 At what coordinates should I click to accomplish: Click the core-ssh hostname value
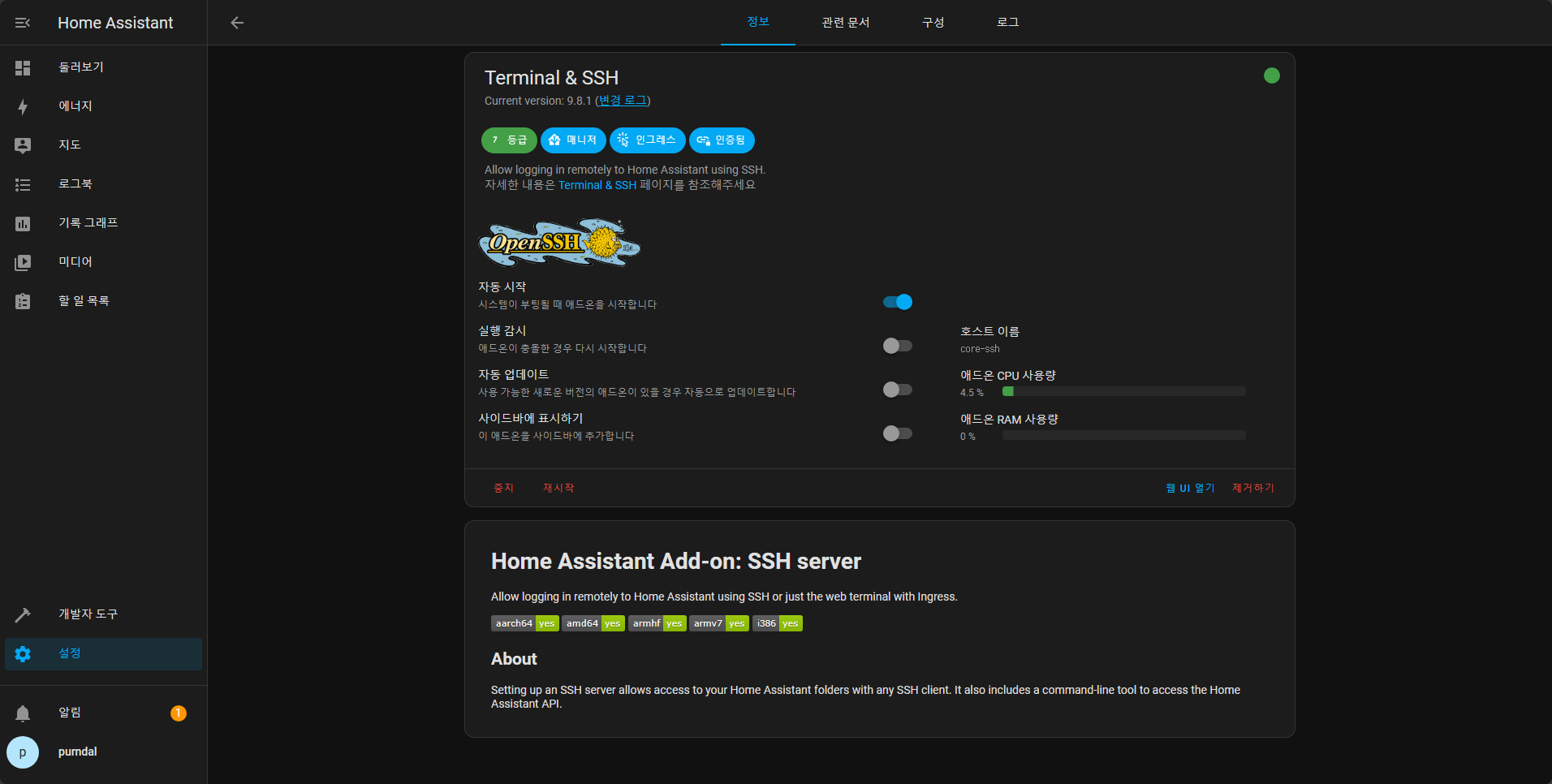(x=980, y=349)
